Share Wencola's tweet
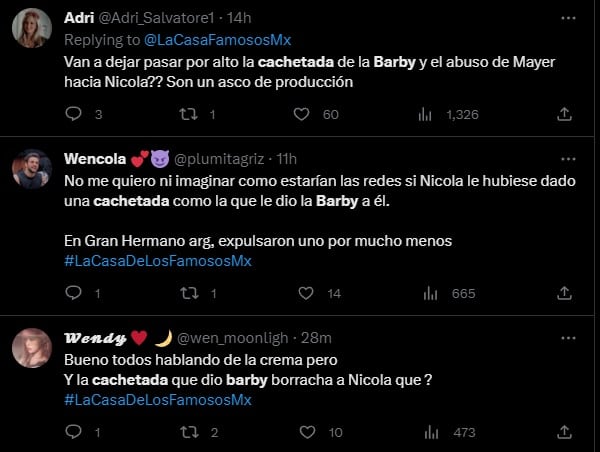 564,293
